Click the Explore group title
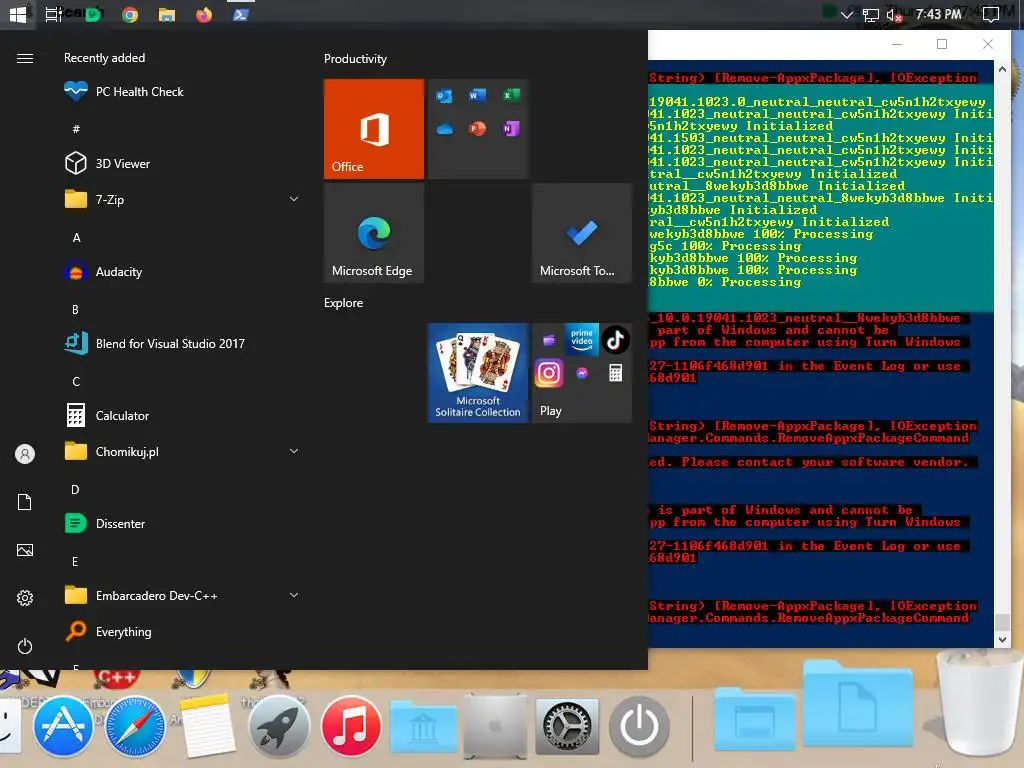The width and height of the screenshot is (1024, 768). click(x=344, y=303)
